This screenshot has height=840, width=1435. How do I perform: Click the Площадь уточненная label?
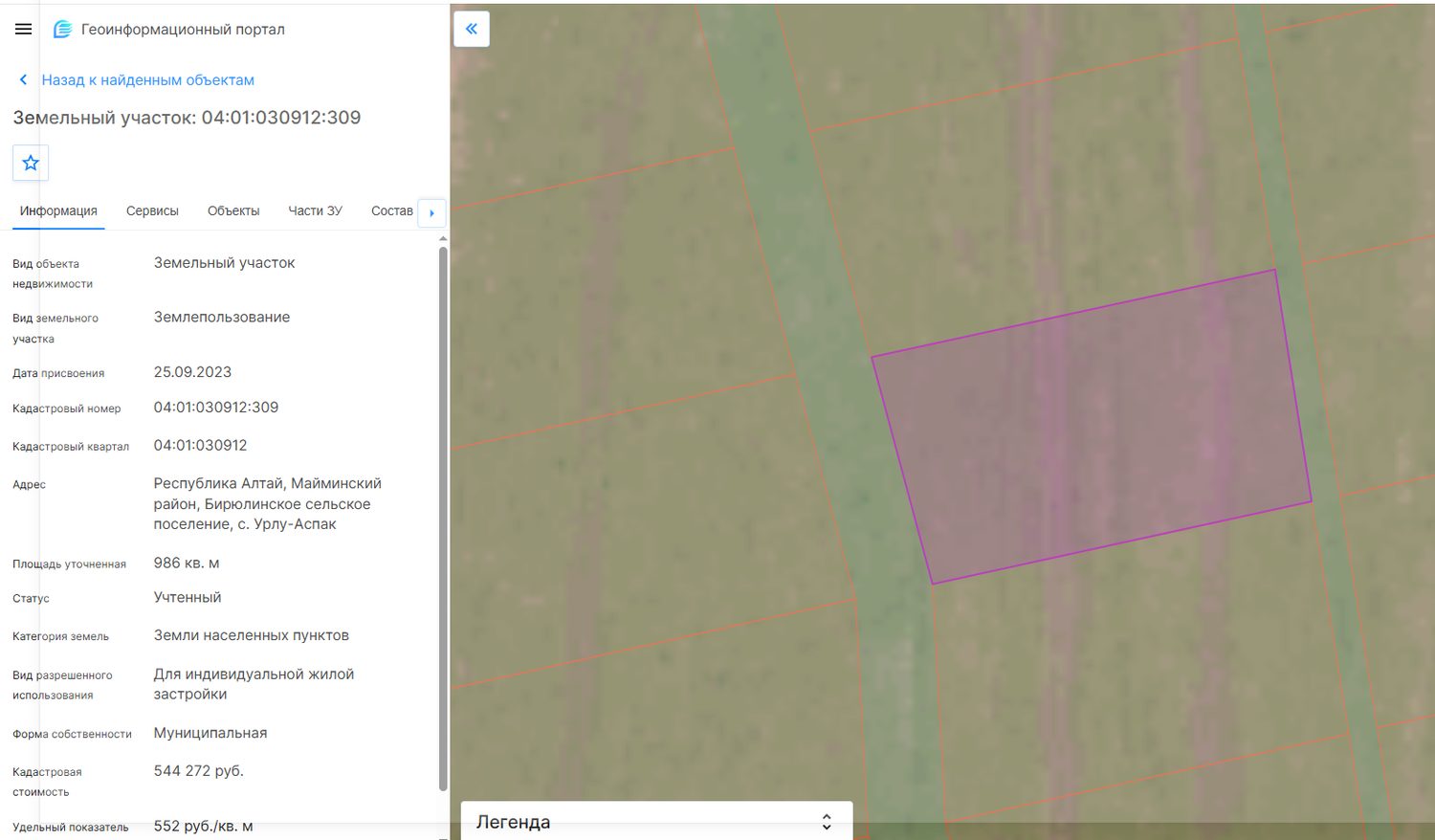pos(69,564)
